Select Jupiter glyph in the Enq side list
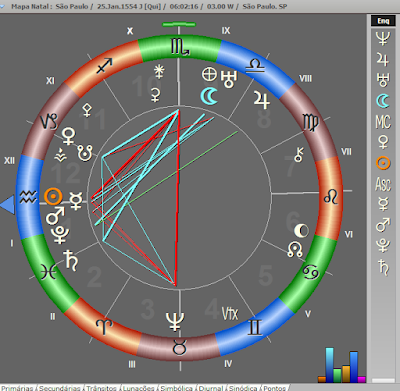This screenshot has width=400, height=391. pyautogui.click(x=383, y=60)
